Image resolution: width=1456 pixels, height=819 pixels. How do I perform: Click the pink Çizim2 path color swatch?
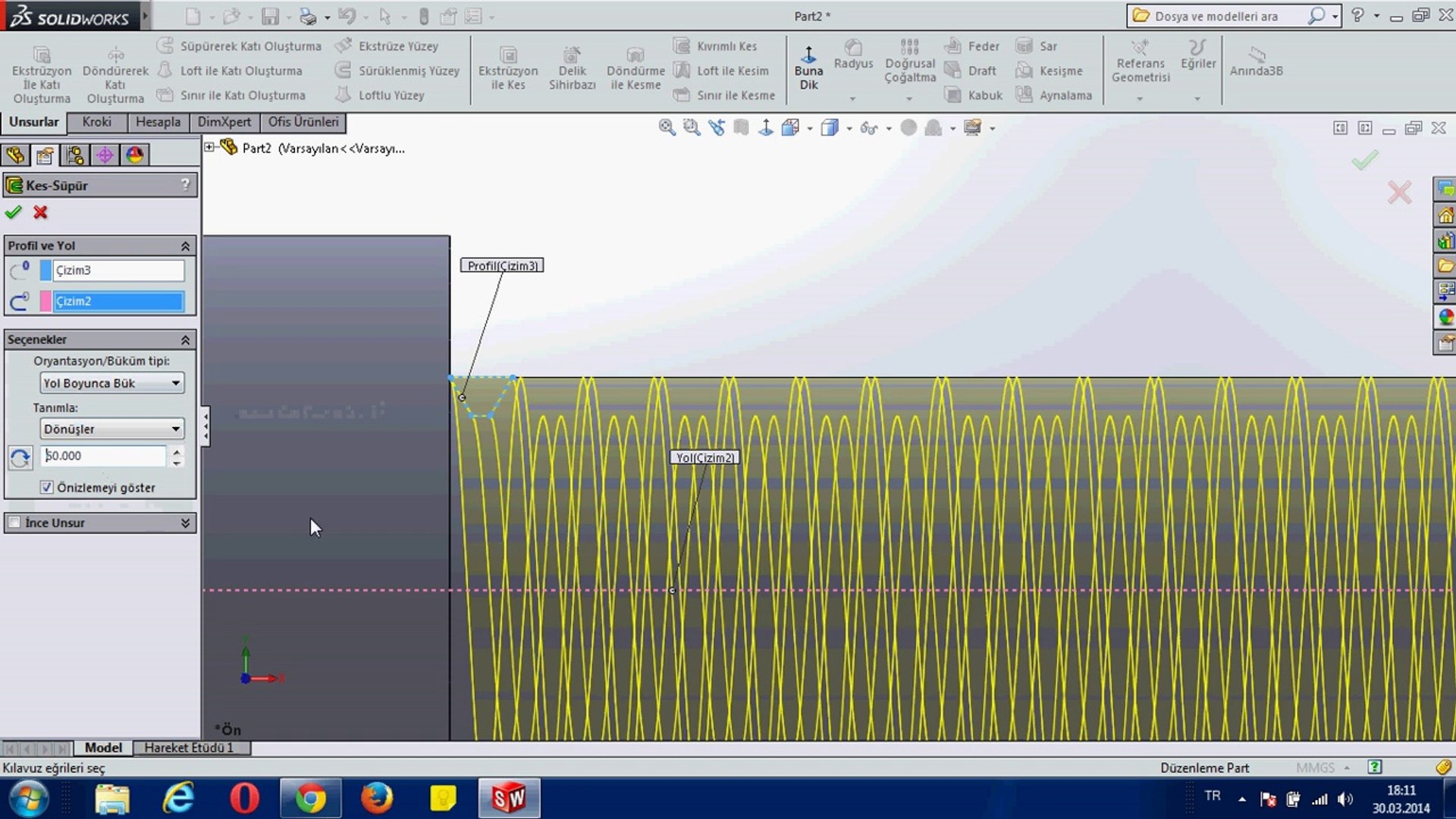(x=45, y=301)
